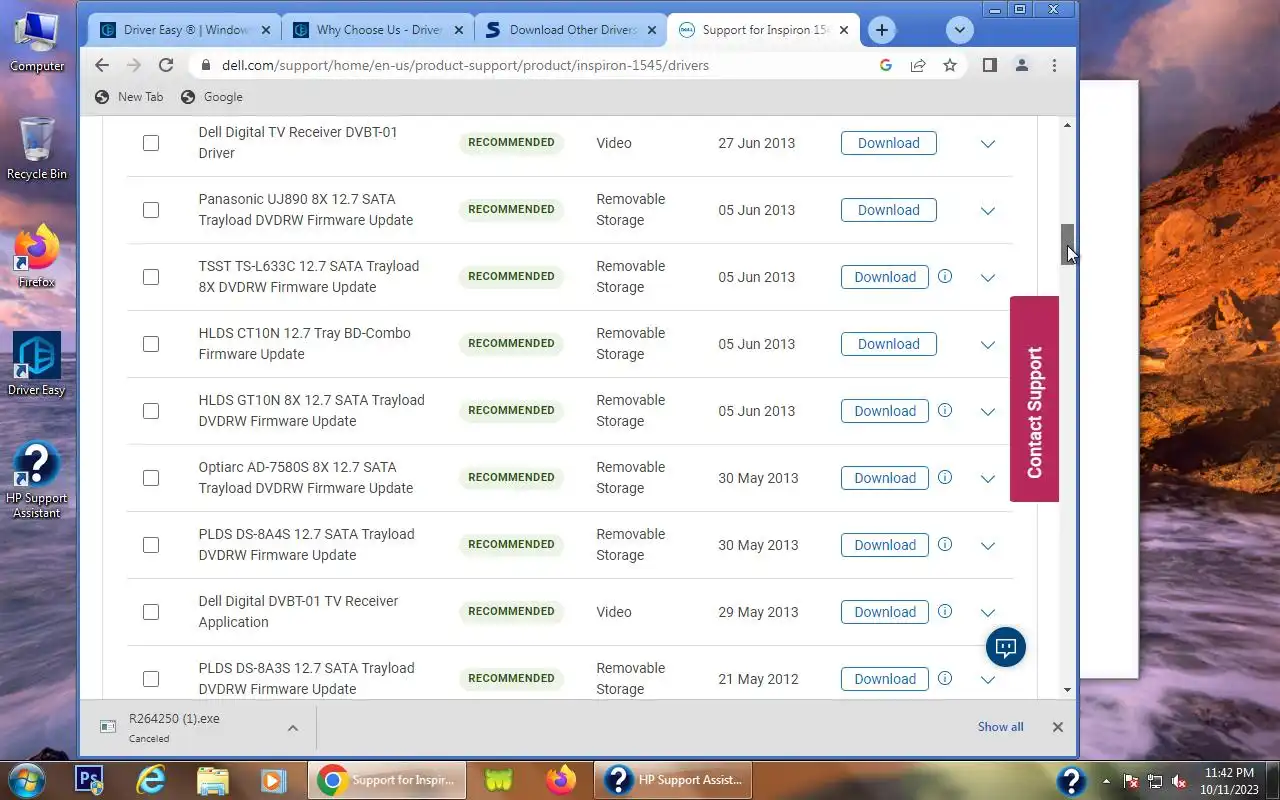Image resolution: width=1280 pixels, height=800 pixels.
Task: Select the HLDS CT10N BD-Combo checkbox
Action: click(151, 344)
